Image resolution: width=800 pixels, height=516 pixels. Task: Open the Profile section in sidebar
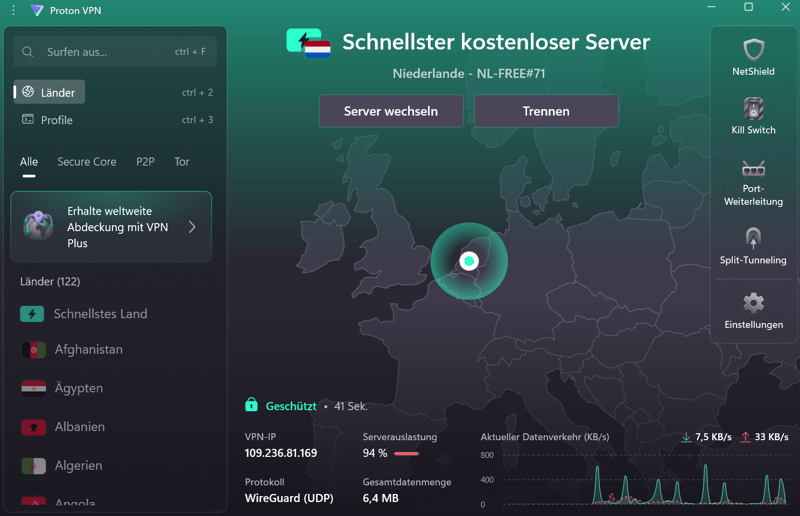coord(56,120)
